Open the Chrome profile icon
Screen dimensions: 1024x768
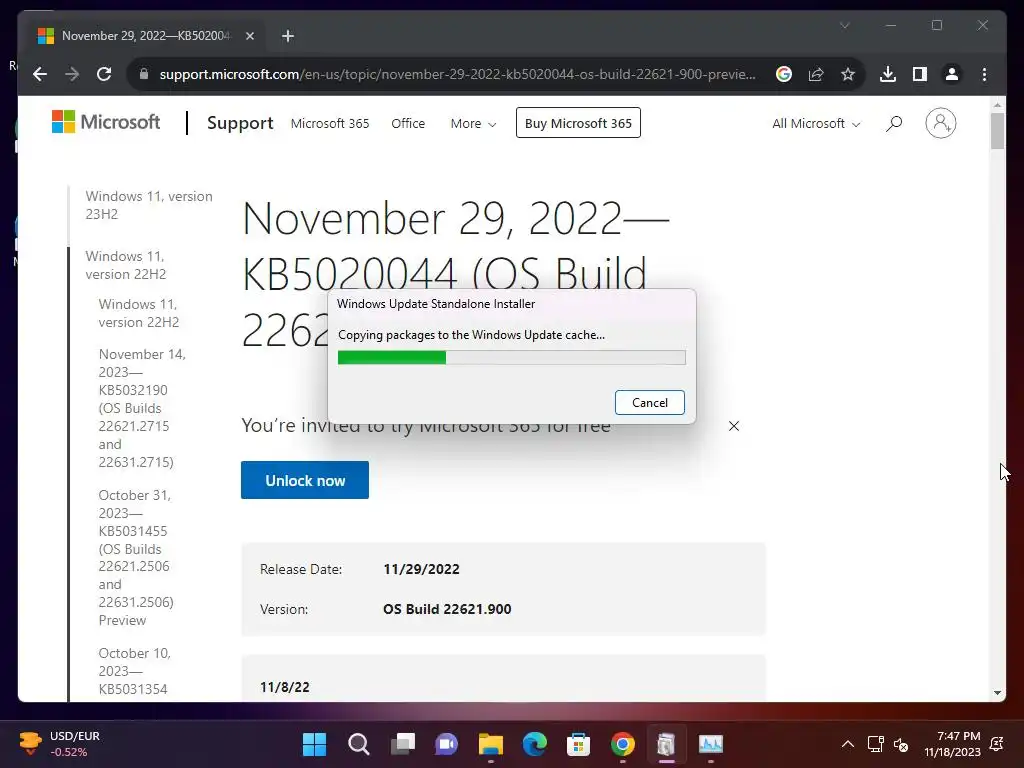(x=952, y=74)
